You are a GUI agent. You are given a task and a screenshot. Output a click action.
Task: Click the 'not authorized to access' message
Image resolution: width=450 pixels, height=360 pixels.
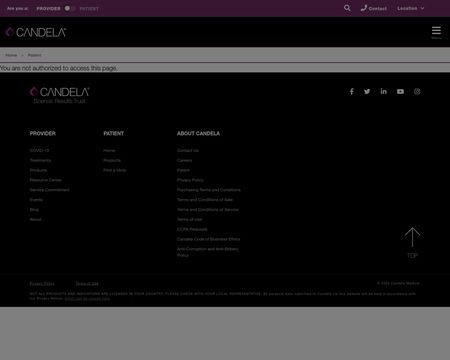pos(58,68)
